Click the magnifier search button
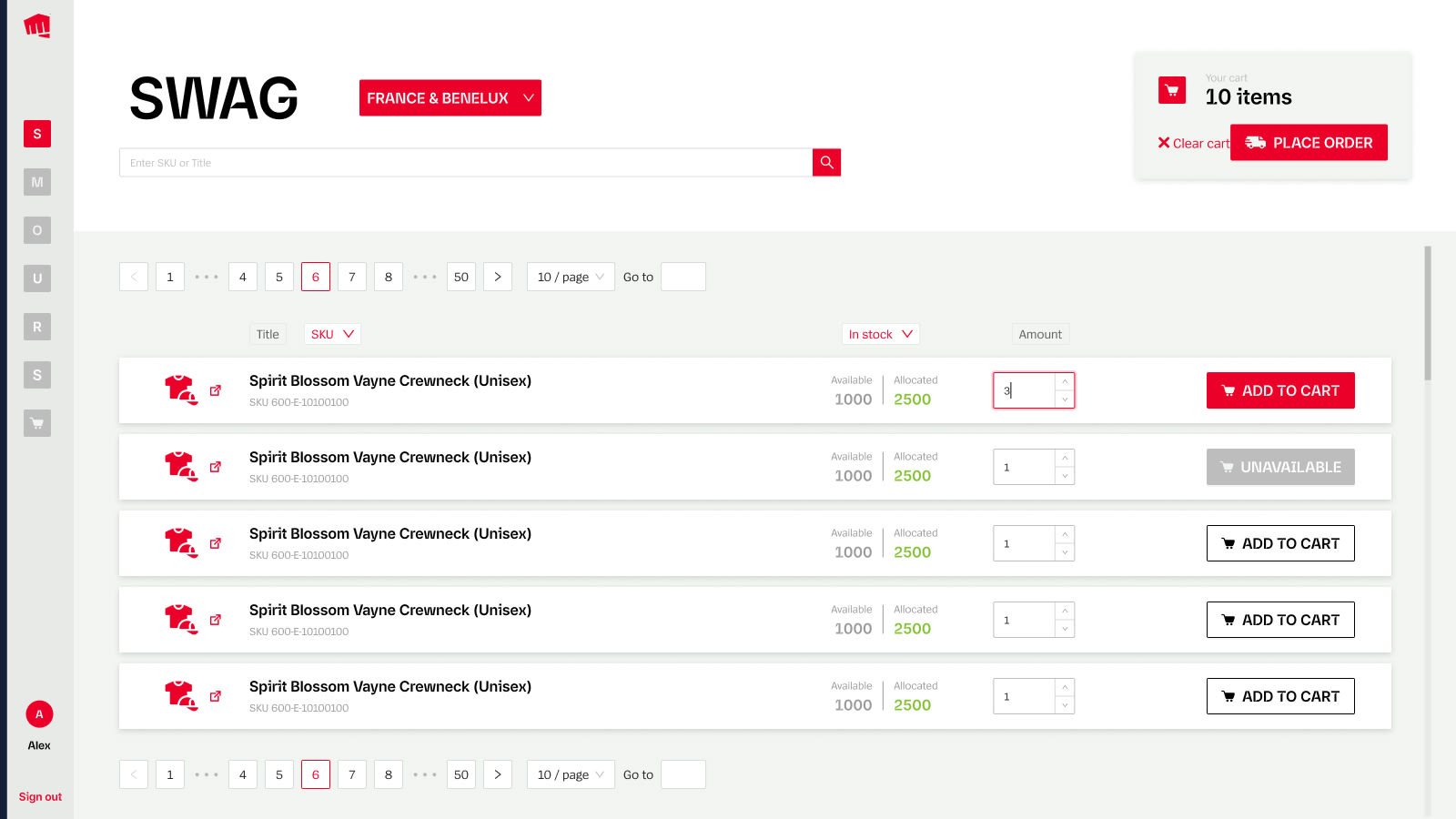 pos(826,163)
